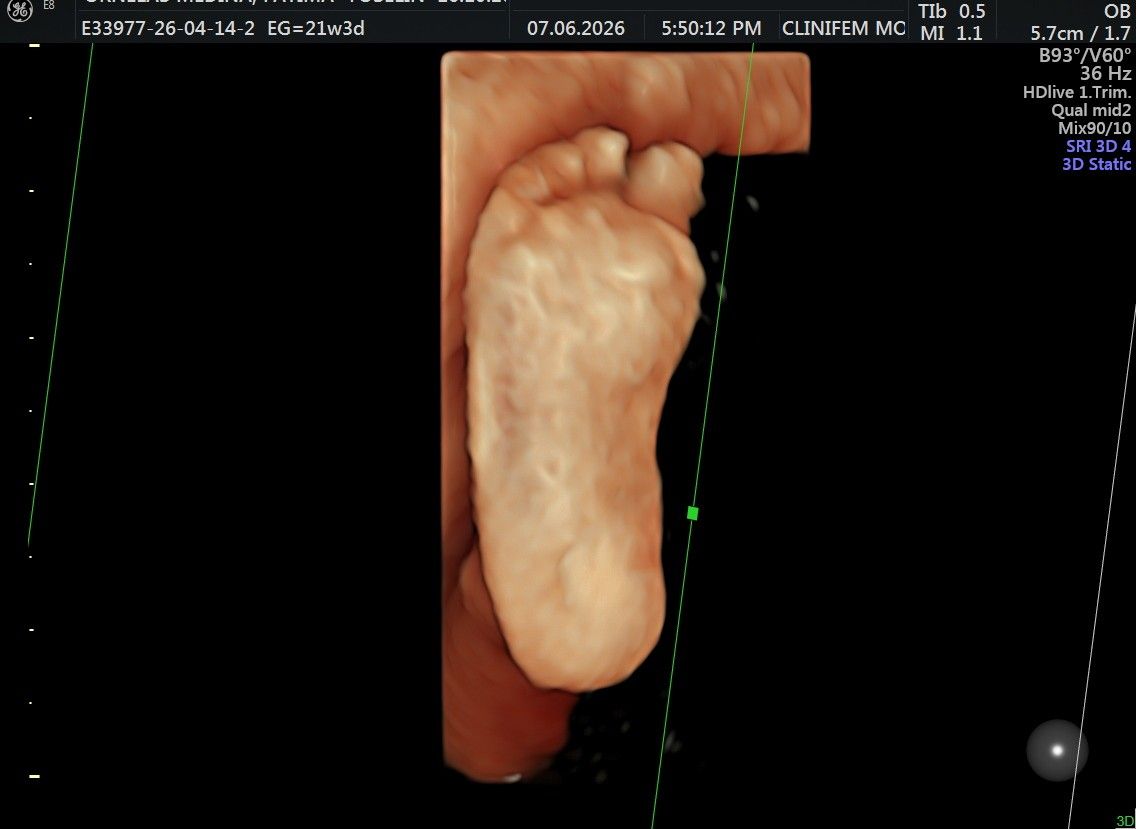Select the SRI 3D 4 setting
1136x829 pixels.
[x=1098, y=146]
